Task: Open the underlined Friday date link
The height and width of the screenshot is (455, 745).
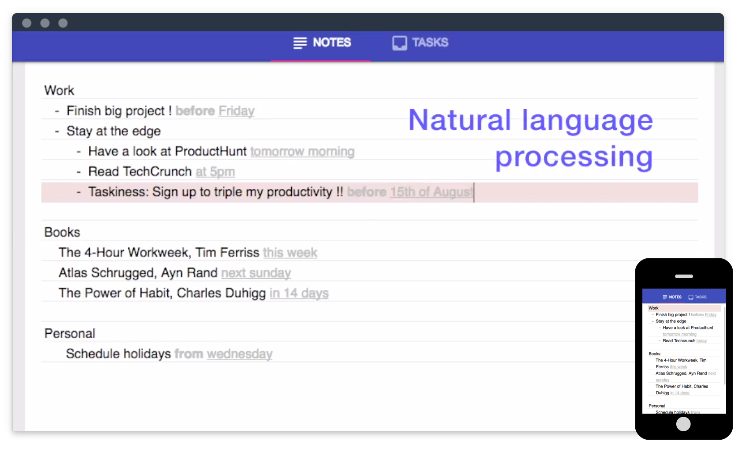Action: tap(237, 111)
